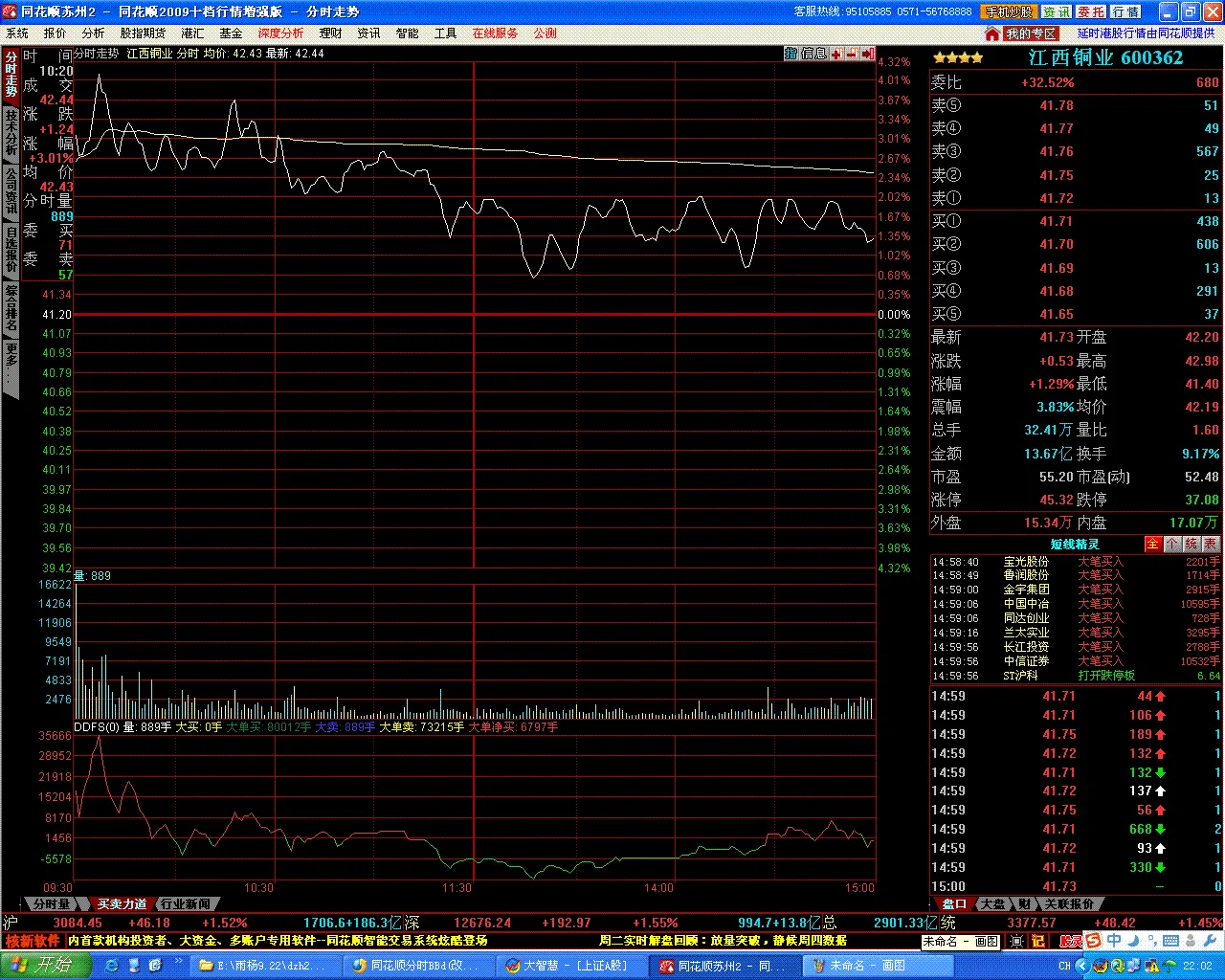Click the 延时港股行情由同花顺提供 link
This screenshot has height=980, width=1225.
pyautogui.click(x=1146, y=33)
